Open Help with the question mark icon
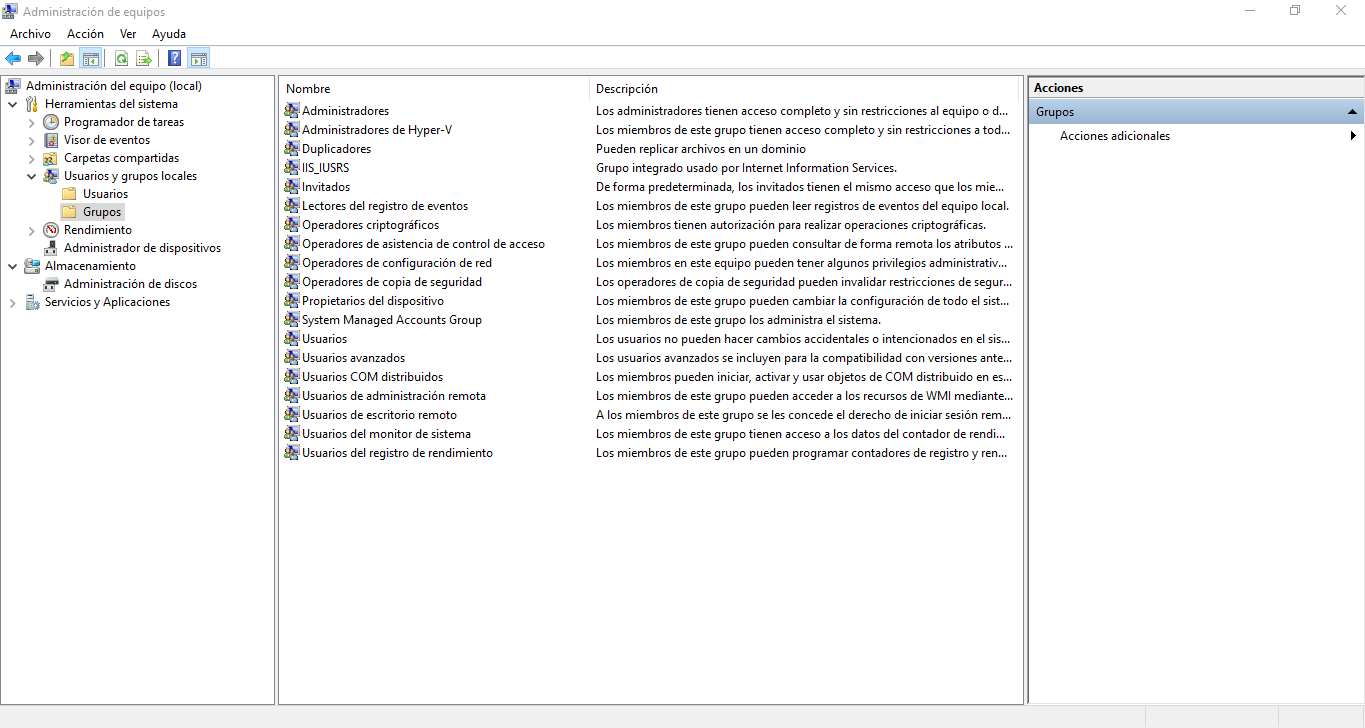This screenshot has height=728, width=1365. (175, 58)
